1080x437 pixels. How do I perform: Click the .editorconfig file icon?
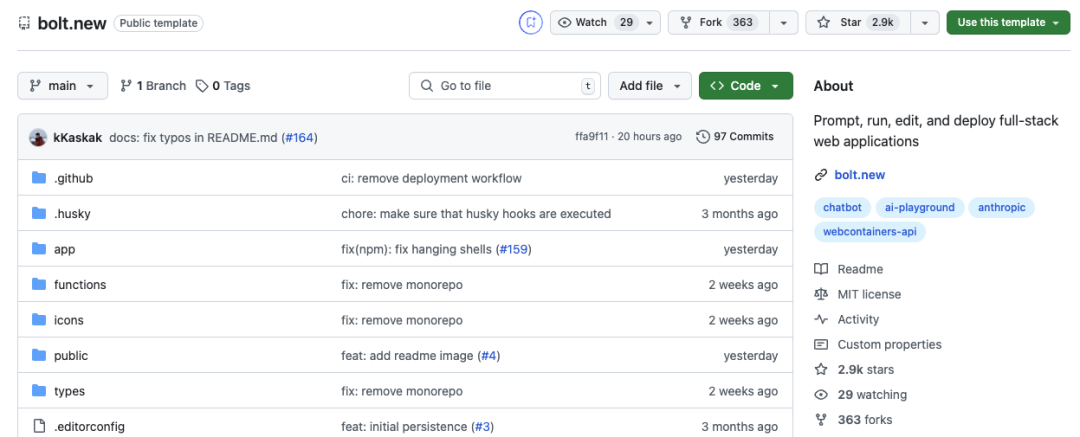coord(39,427)
